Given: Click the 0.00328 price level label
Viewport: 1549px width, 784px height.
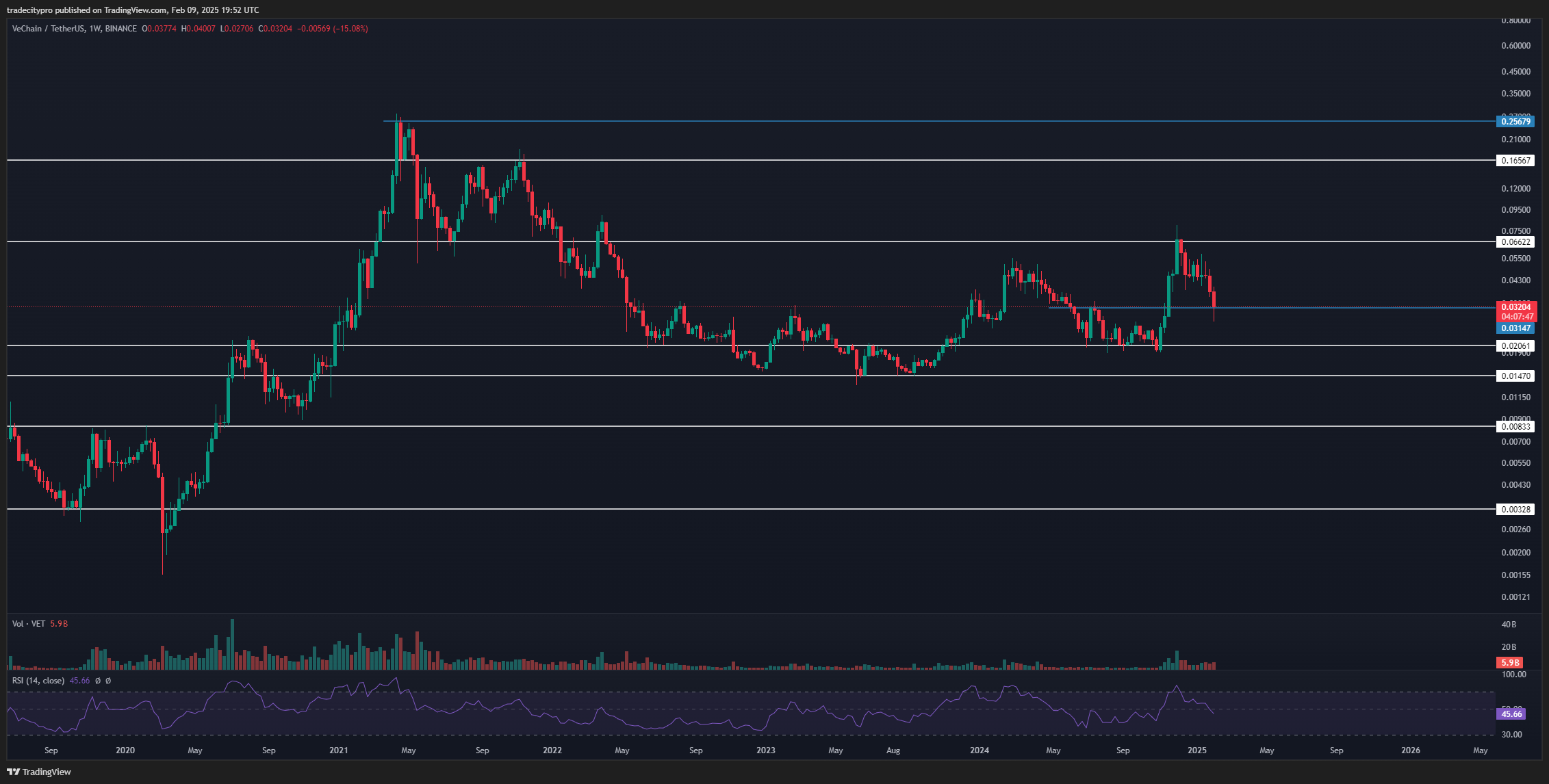Looking at the screenshot, I should coord(1515,509).
